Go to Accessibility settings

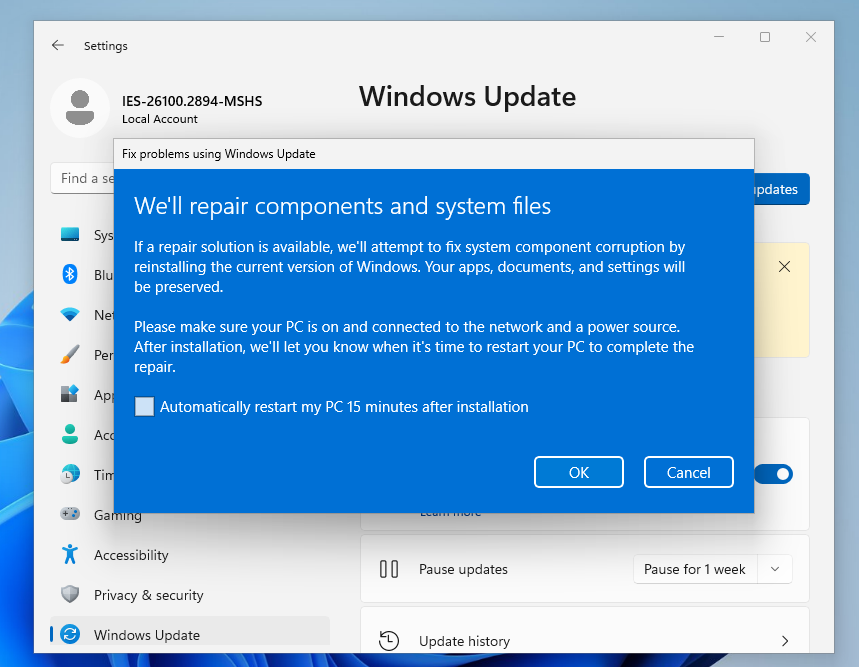point(190,555)
